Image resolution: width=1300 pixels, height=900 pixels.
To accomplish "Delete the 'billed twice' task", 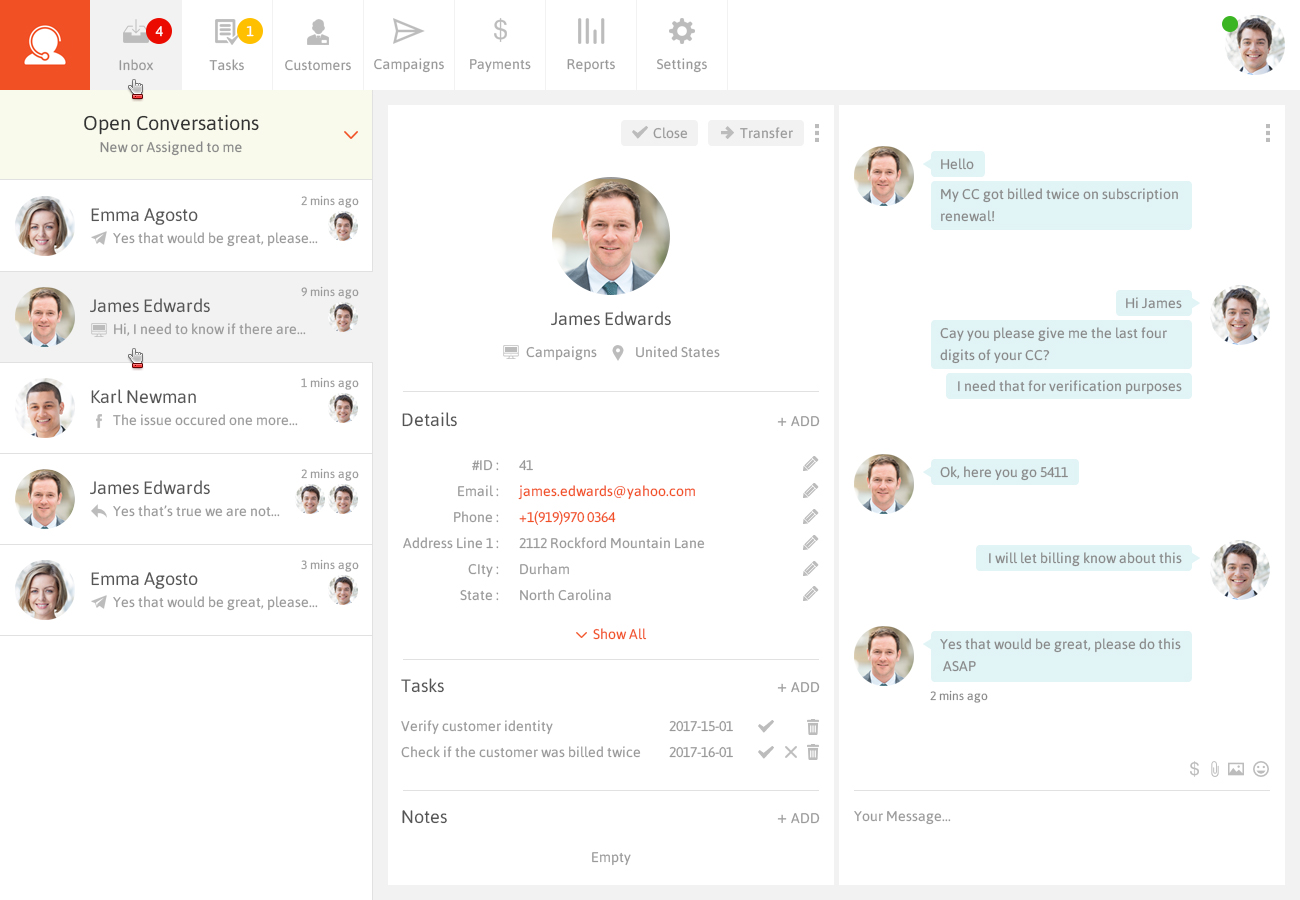I will click(x=813, y=752).
